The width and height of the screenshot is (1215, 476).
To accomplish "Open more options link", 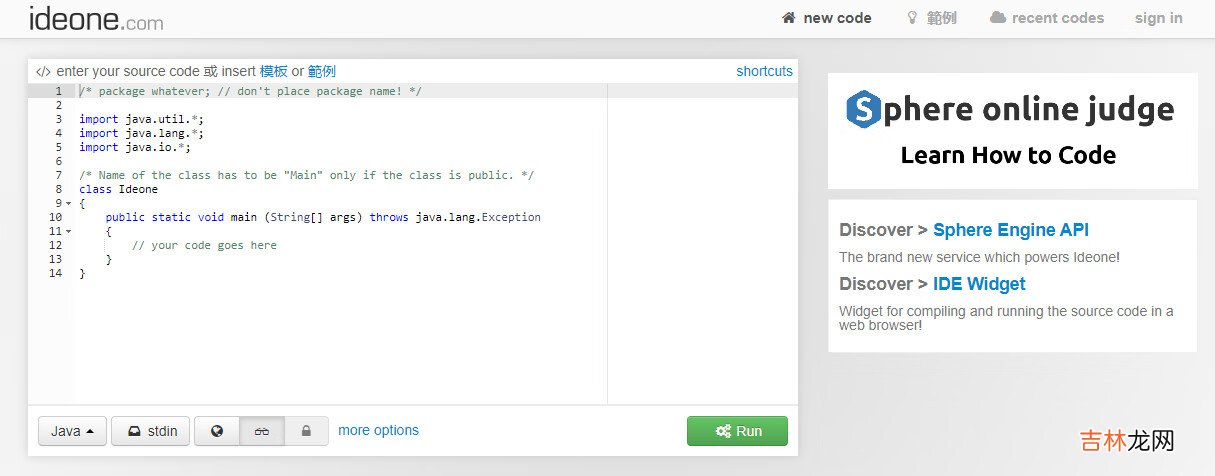I will pos(378,430).
